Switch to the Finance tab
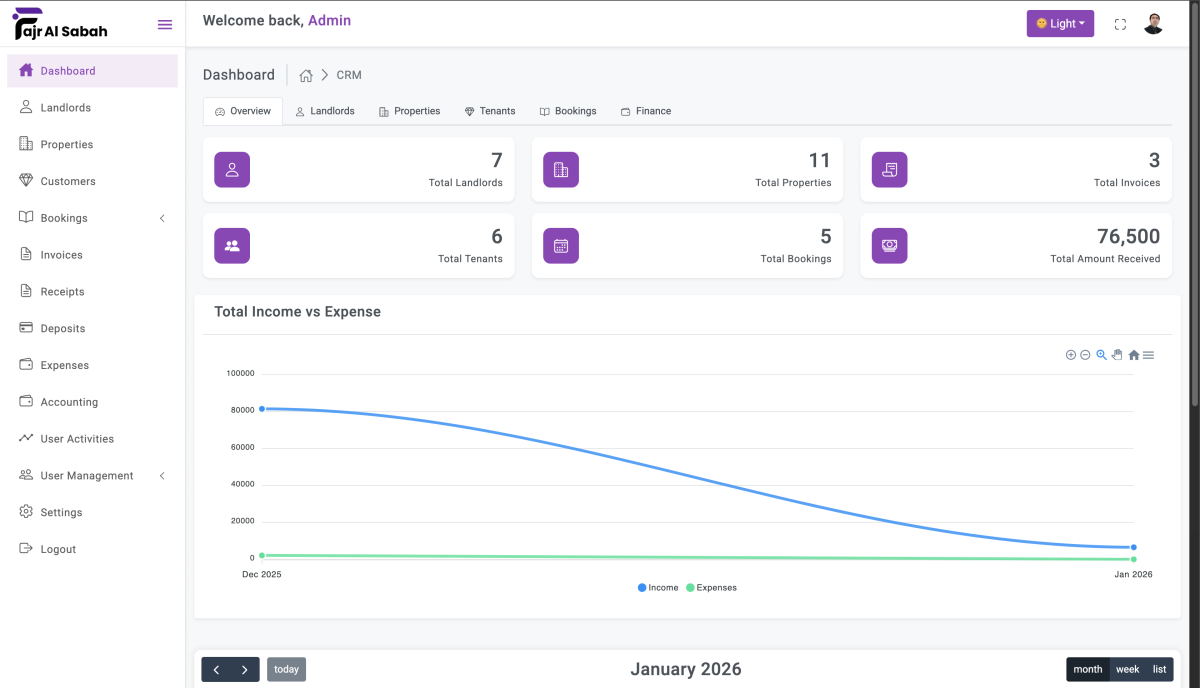Viewport: 1200px width, 688px height. (x=646, y=111)
